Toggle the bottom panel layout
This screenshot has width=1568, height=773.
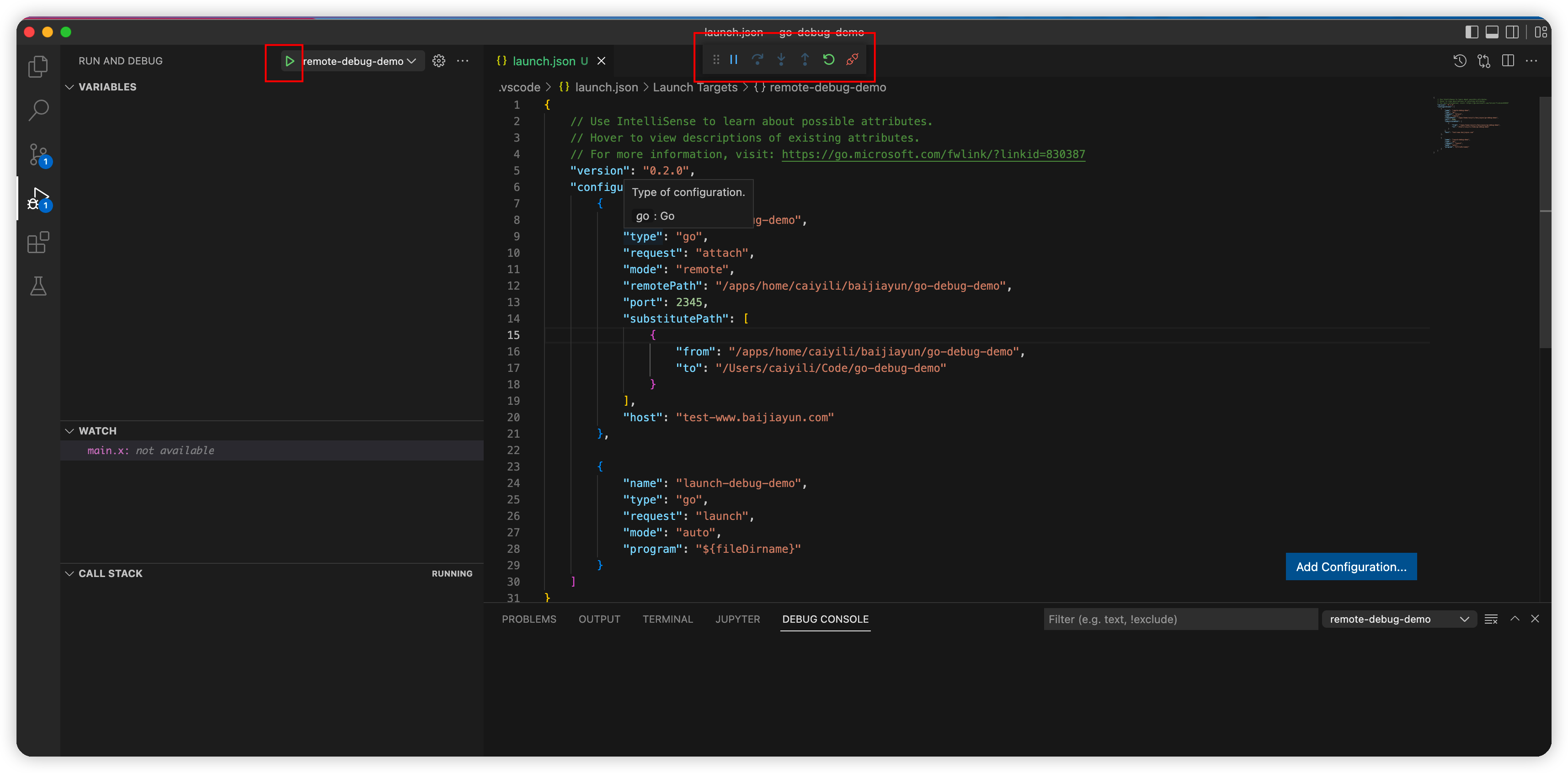tap(1492, 32)
